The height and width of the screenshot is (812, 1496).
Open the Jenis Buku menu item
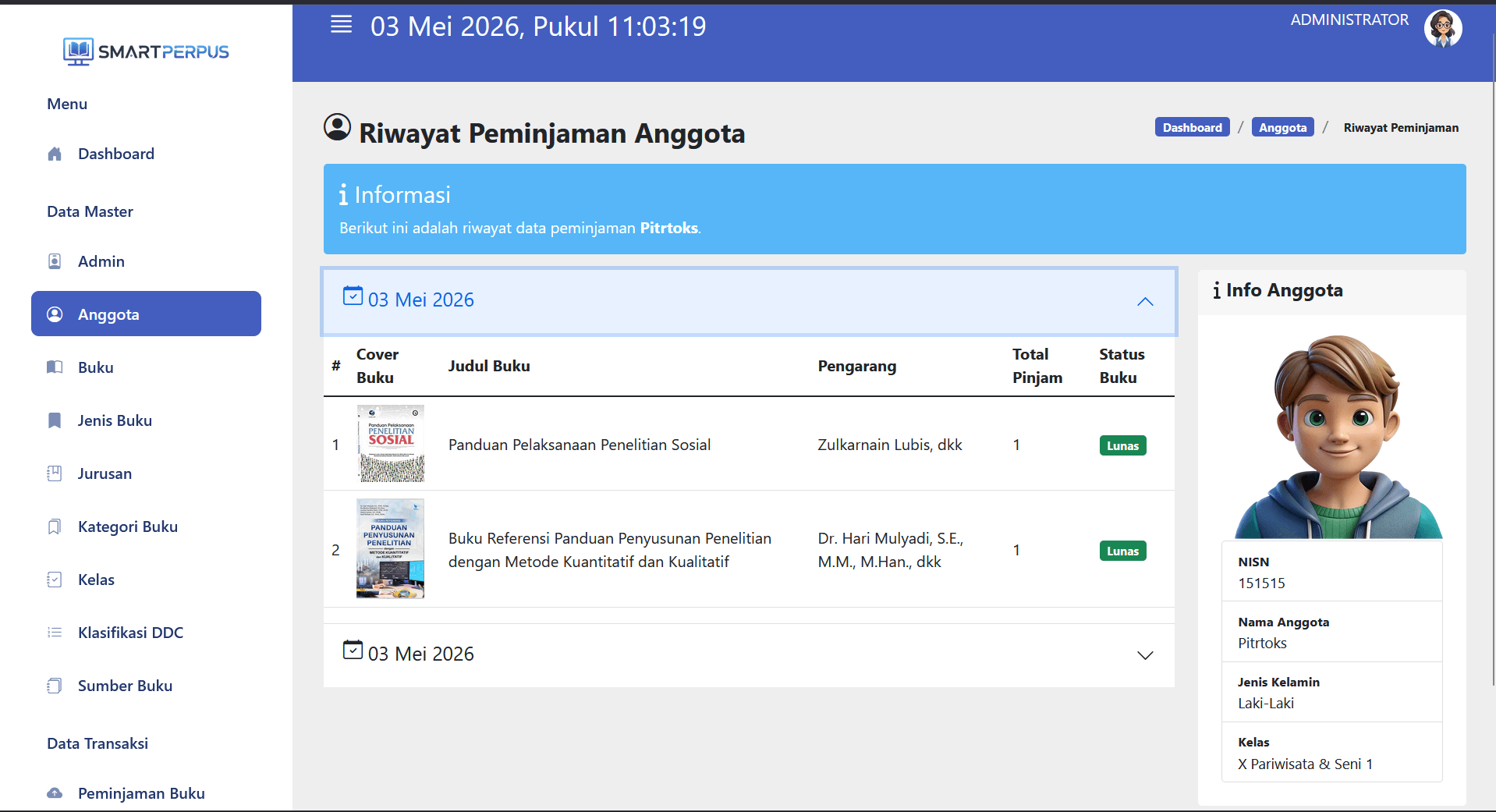146,420
